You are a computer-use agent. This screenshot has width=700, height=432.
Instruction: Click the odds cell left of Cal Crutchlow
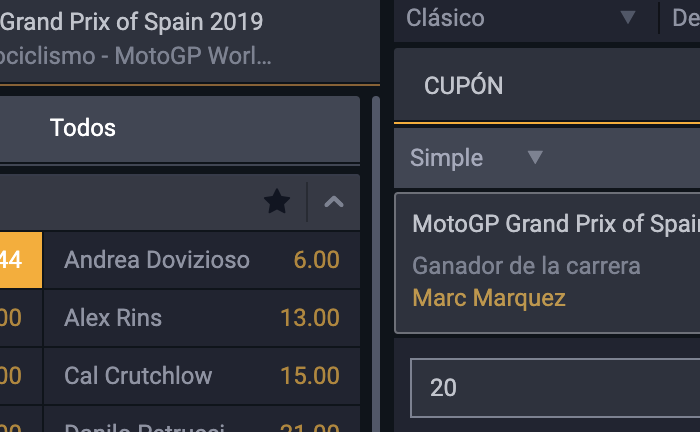point(21,376)
